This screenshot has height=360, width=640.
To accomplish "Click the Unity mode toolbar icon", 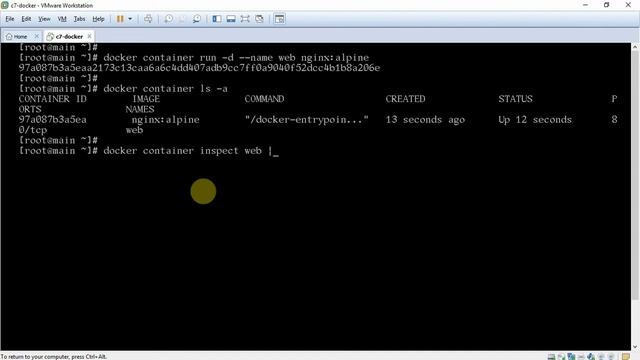I will (x=259, y=19).
